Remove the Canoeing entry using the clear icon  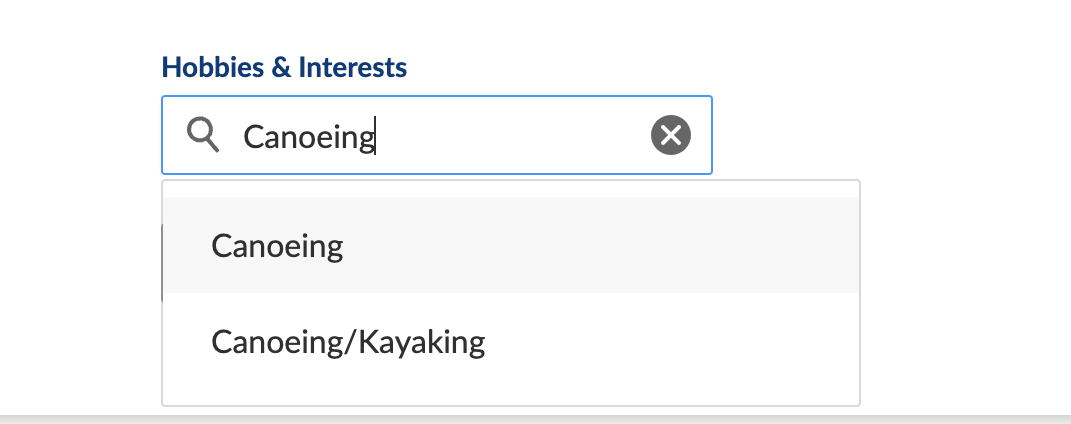pos(671,135)
